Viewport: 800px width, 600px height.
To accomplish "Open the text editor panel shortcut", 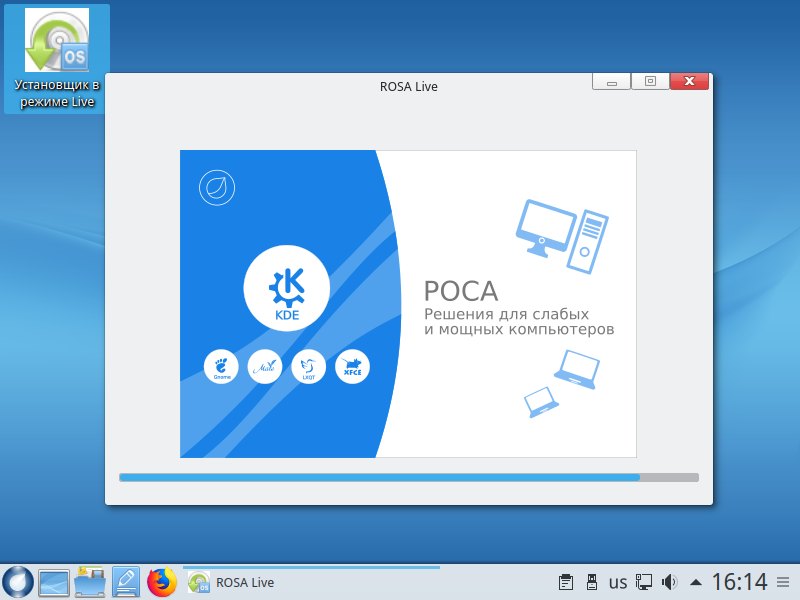I will (x=125, y=582).
